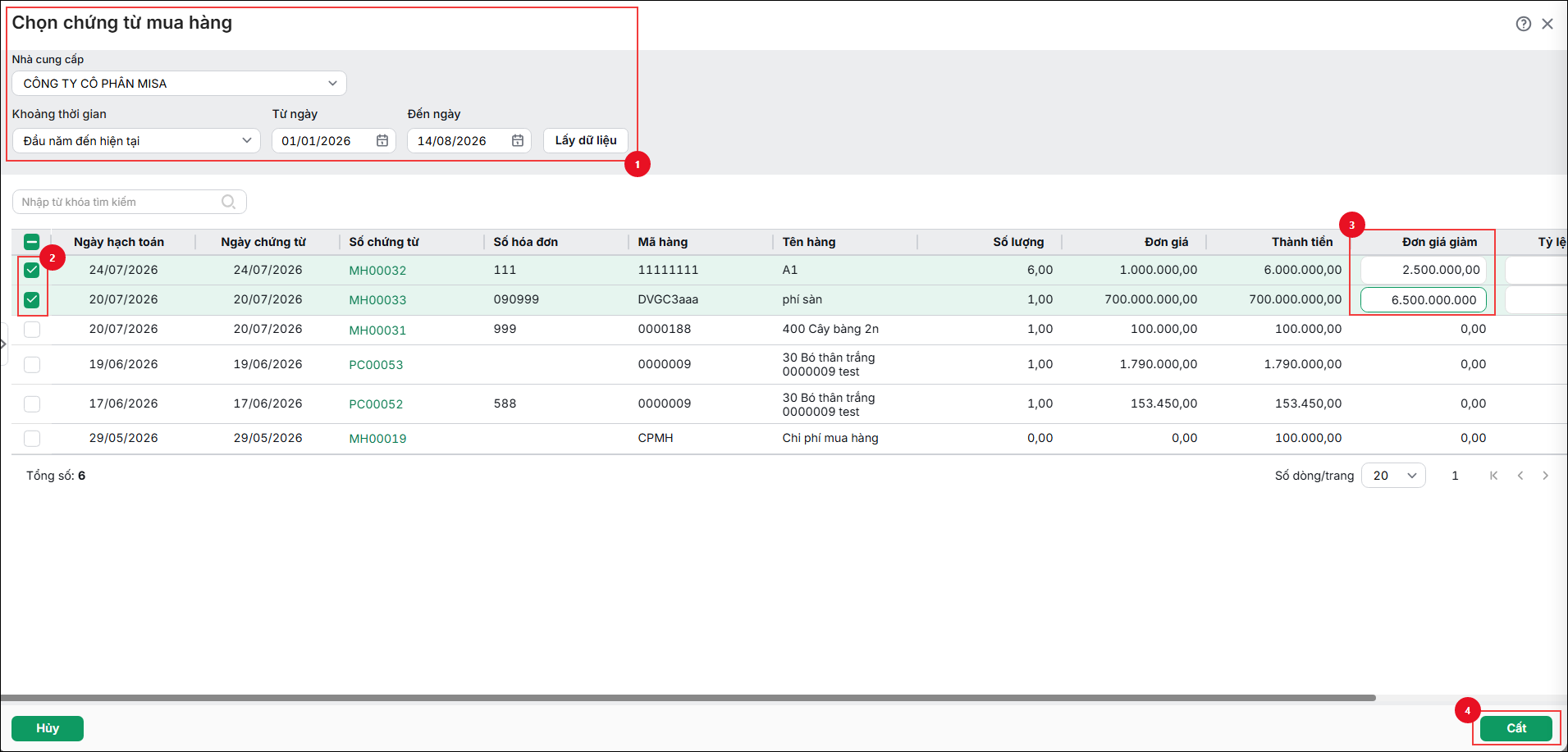Toggle the select-all header checkbox
The width and height of the screenshot is (1568, 752).
coord(32,242)
